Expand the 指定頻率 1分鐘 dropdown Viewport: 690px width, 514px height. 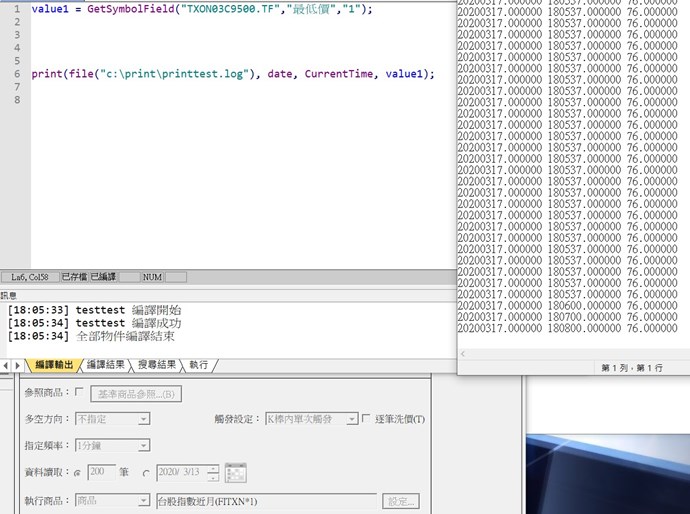coord(113,445)
